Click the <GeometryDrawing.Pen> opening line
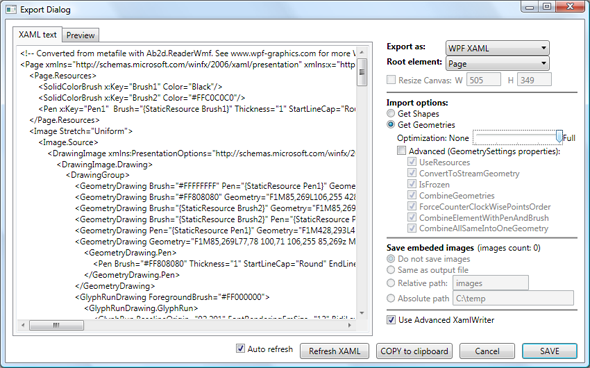The image size is (590, 368). click(130, 252)
